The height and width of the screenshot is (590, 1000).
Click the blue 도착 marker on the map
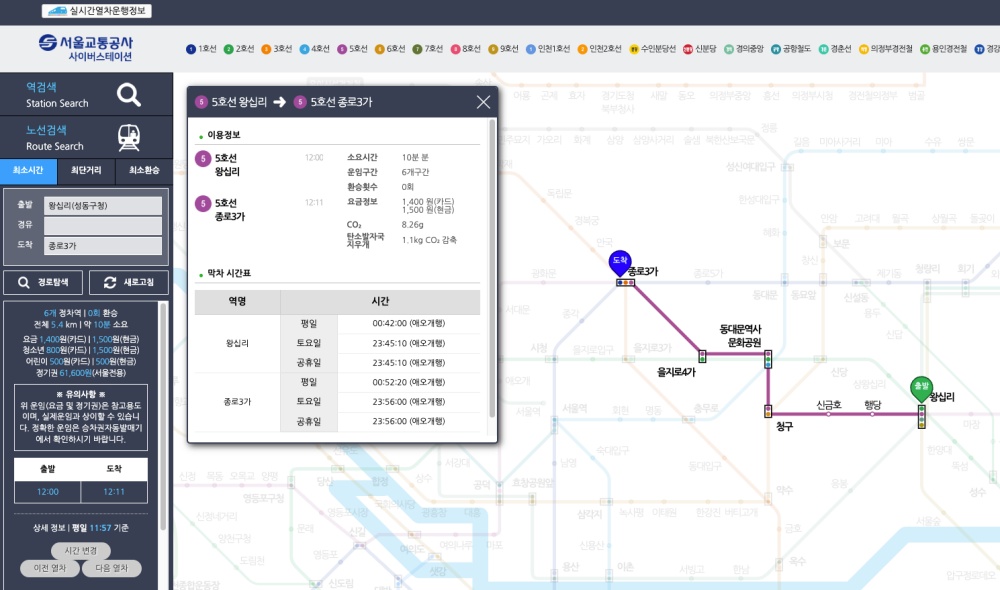click(619, 262)
